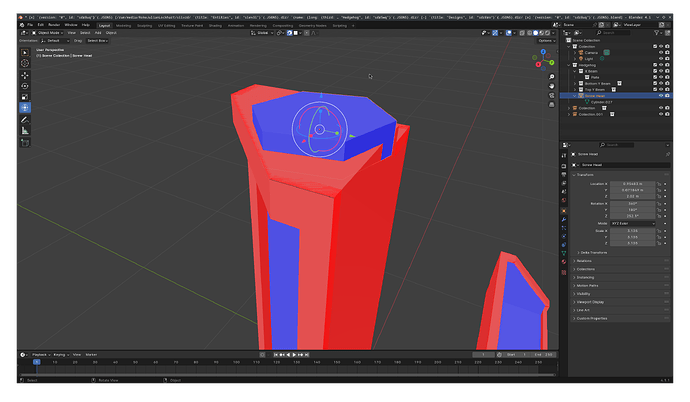Select the Rotate tool in the toolbar
This screenshot has width=690, height=402.
(x=25, y=86)
